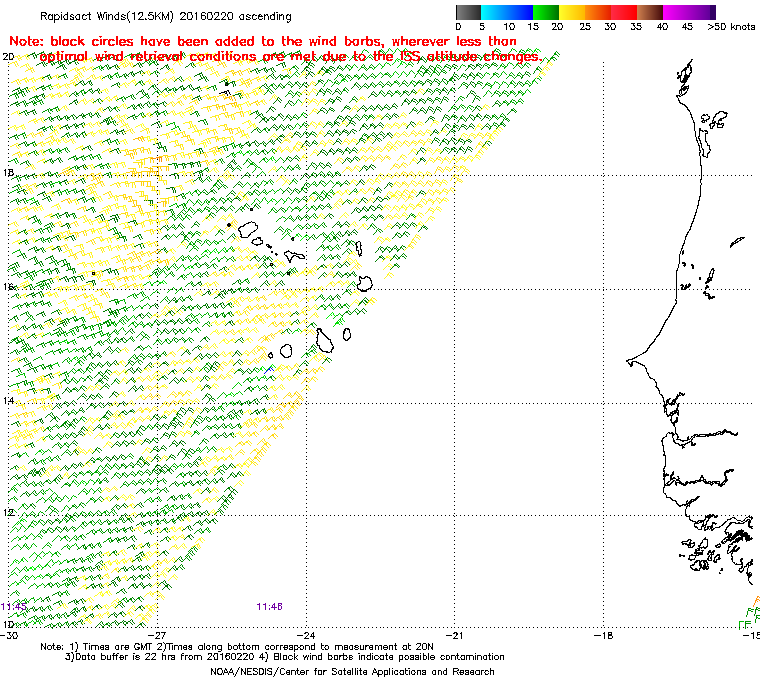Click the "25" legend scale label

585,27
